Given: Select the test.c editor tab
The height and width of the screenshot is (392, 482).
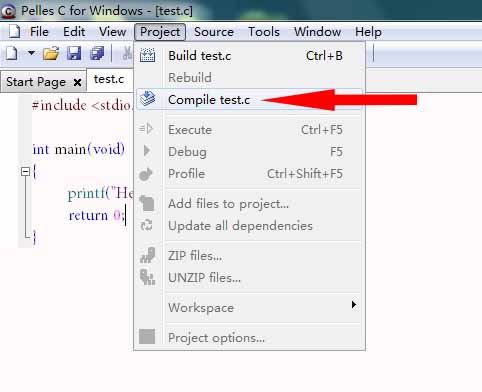Looking at the screenshot, I should pos(109,79).
